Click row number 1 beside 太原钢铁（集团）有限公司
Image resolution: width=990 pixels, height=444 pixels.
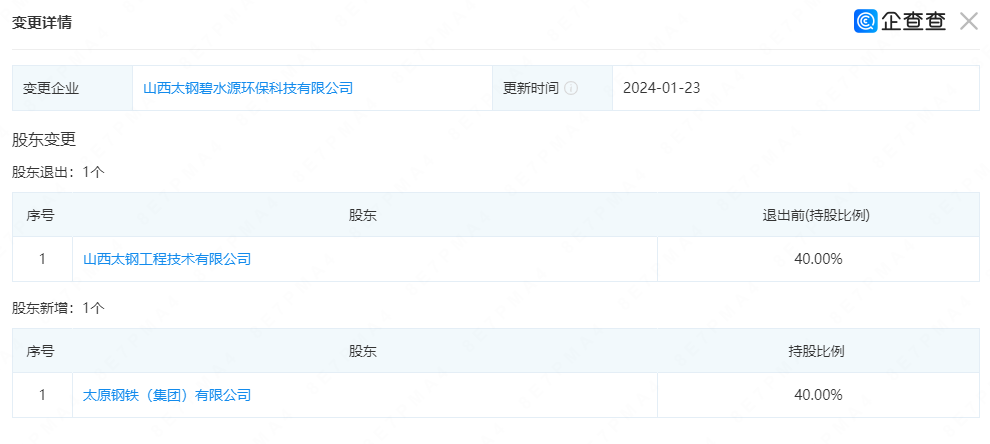point(42,395)
